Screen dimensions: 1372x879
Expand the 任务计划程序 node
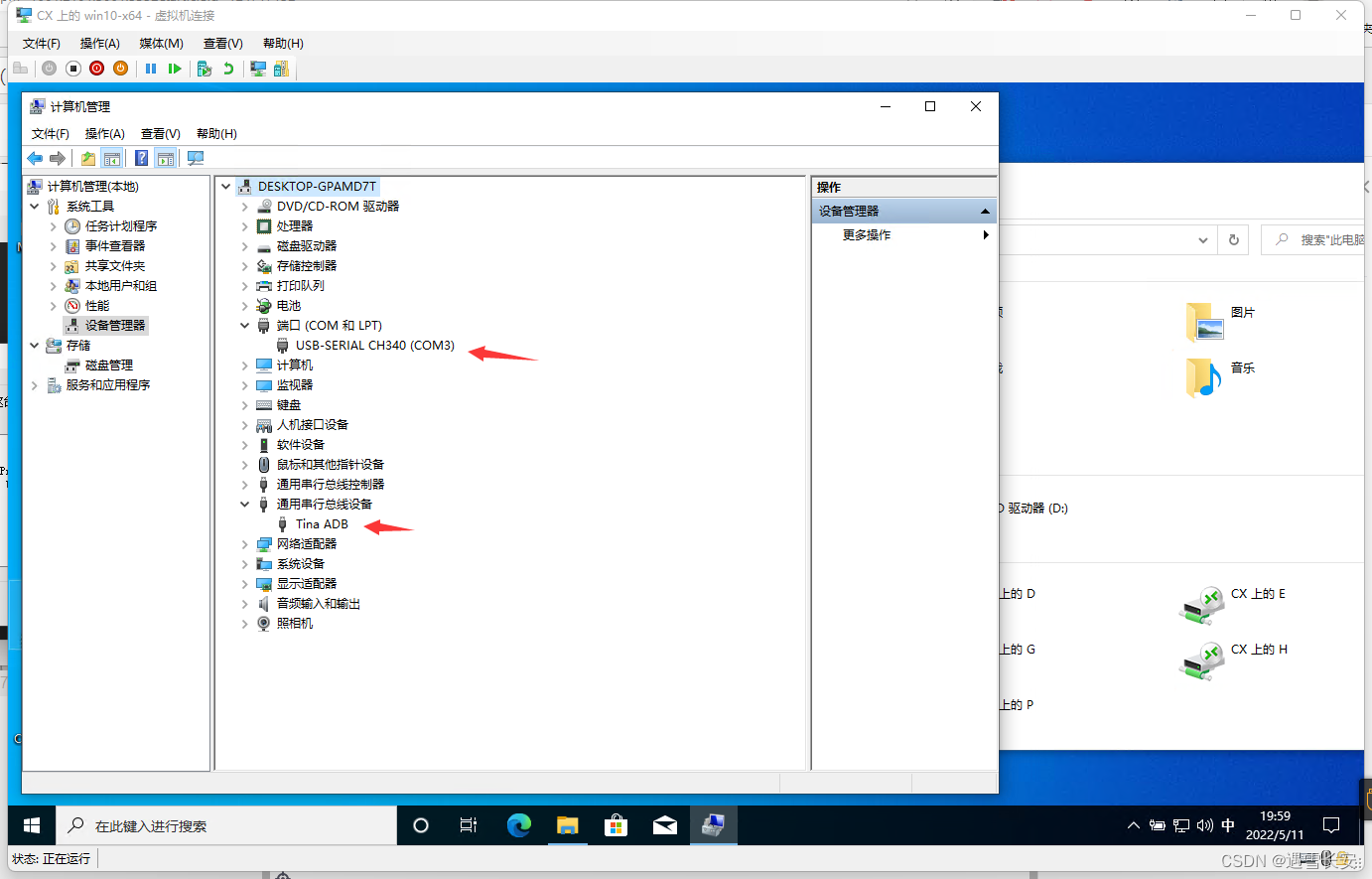(x=54, y=226)
